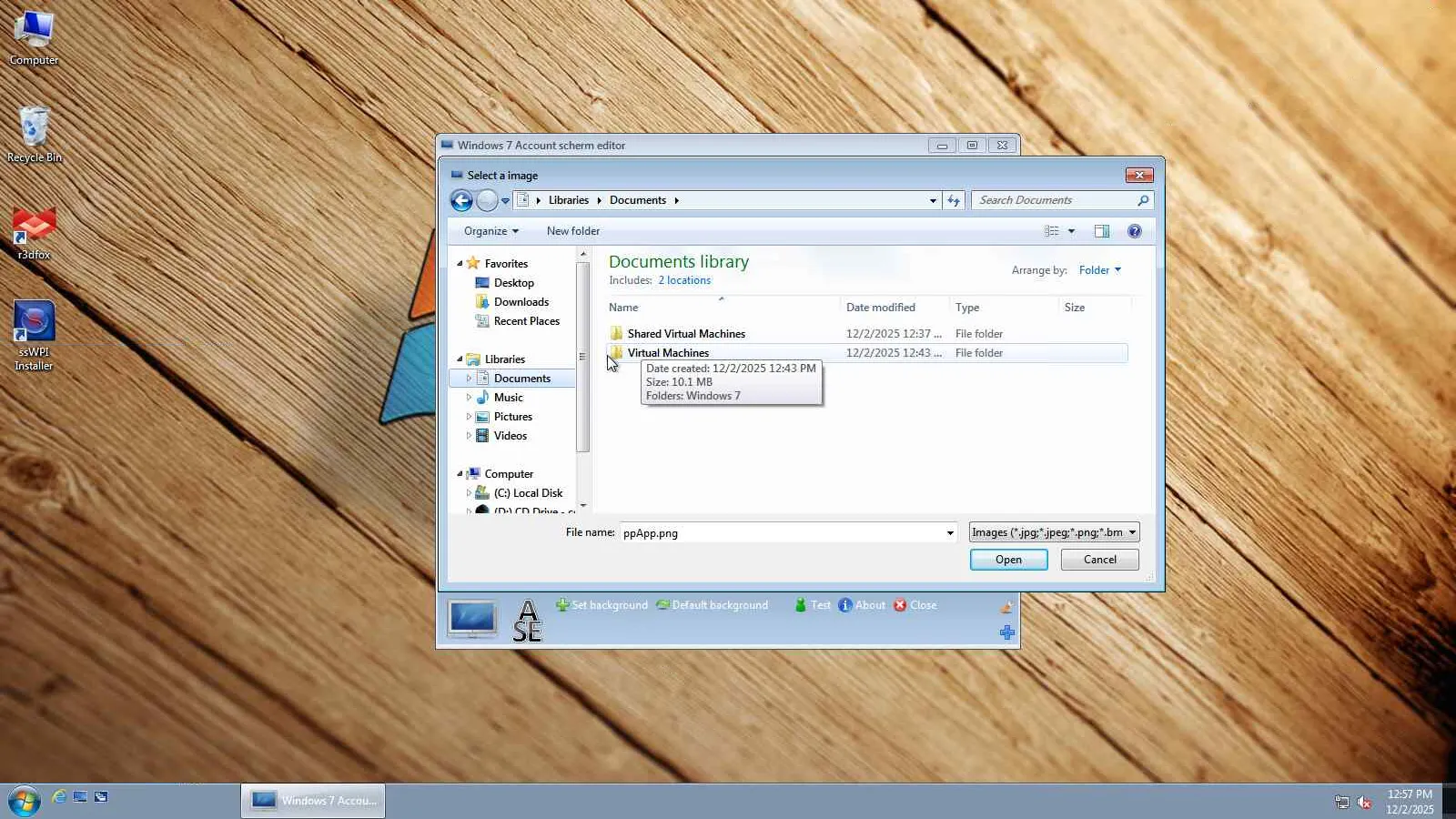Click the Search Documents field
Viewport: 1456px width, 819px height.
pos(1056,200)
